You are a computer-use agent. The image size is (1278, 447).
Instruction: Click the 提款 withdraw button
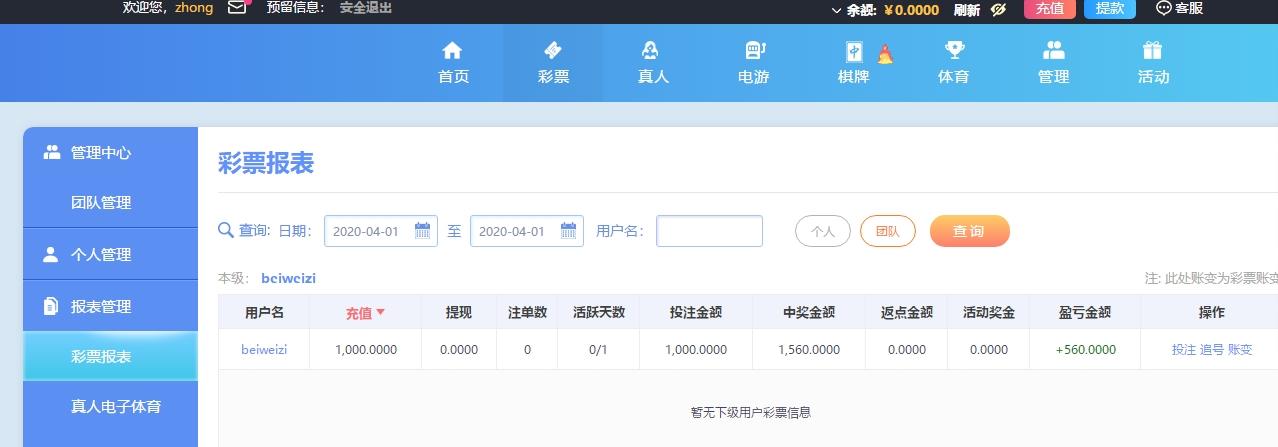1110,9
